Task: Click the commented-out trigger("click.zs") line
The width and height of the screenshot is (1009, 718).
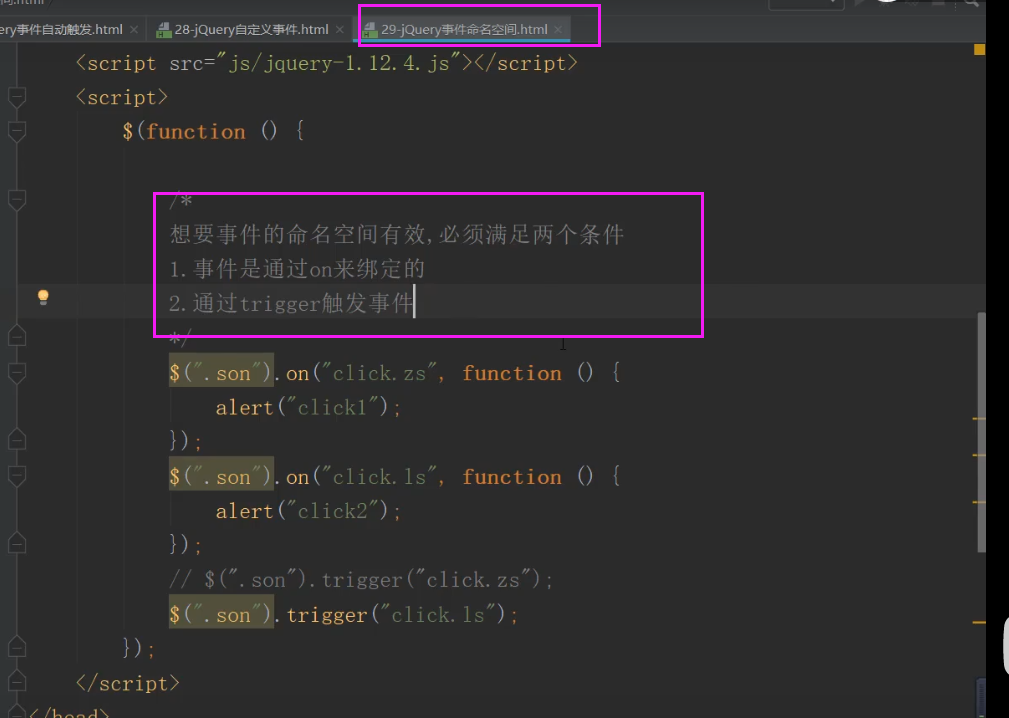Action: point(361,580)
